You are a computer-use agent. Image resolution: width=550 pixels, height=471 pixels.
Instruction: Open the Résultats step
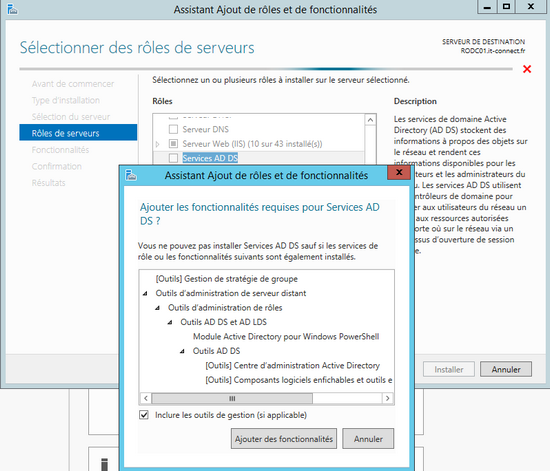(48, 183)
